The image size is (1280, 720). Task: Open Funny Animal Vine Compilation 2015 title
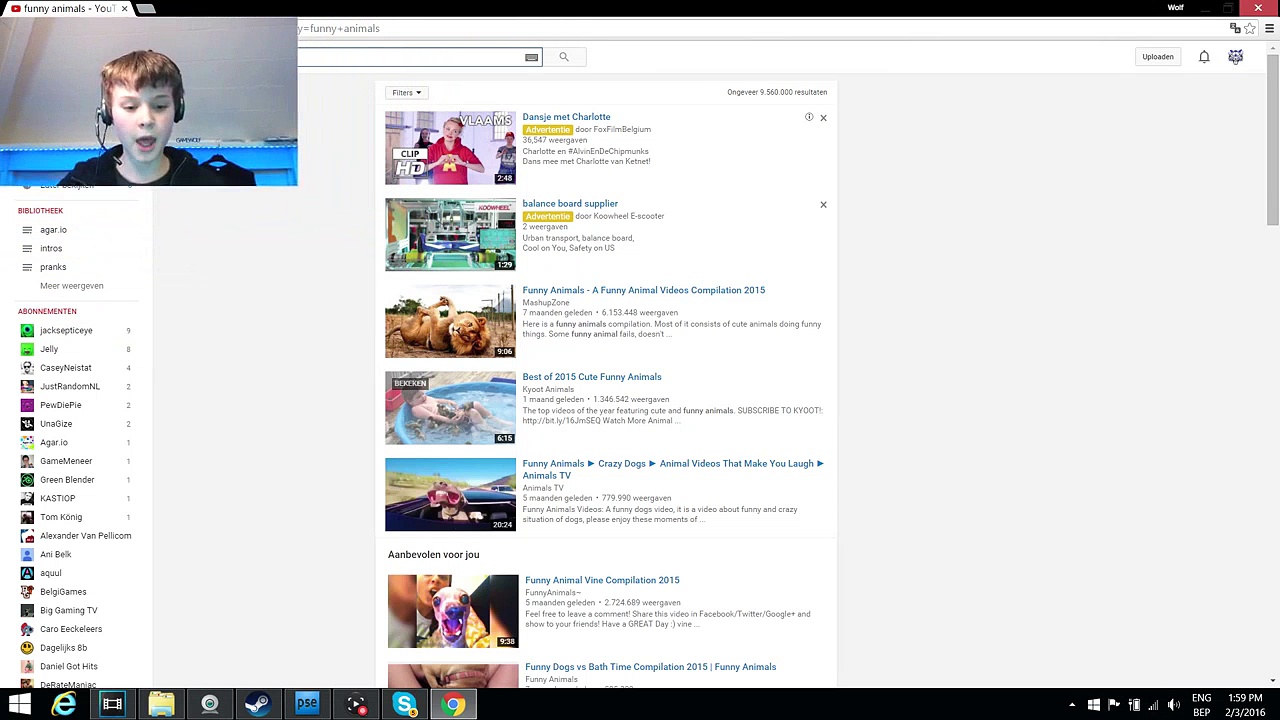602,580
